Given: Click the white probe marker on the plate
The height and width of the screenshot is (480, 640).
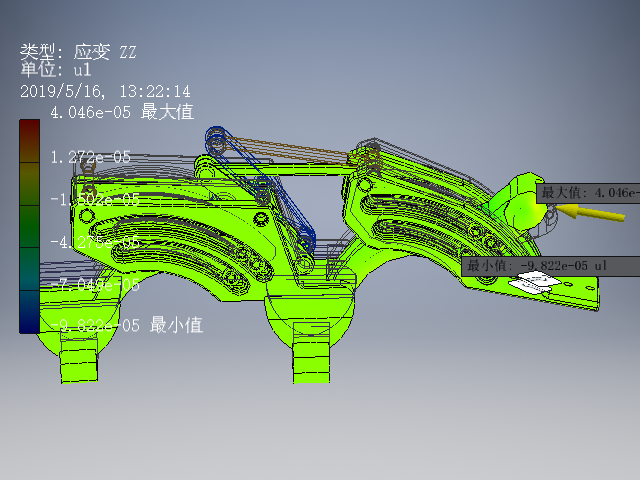Looking at the screenshot, I should coord(534,282).
